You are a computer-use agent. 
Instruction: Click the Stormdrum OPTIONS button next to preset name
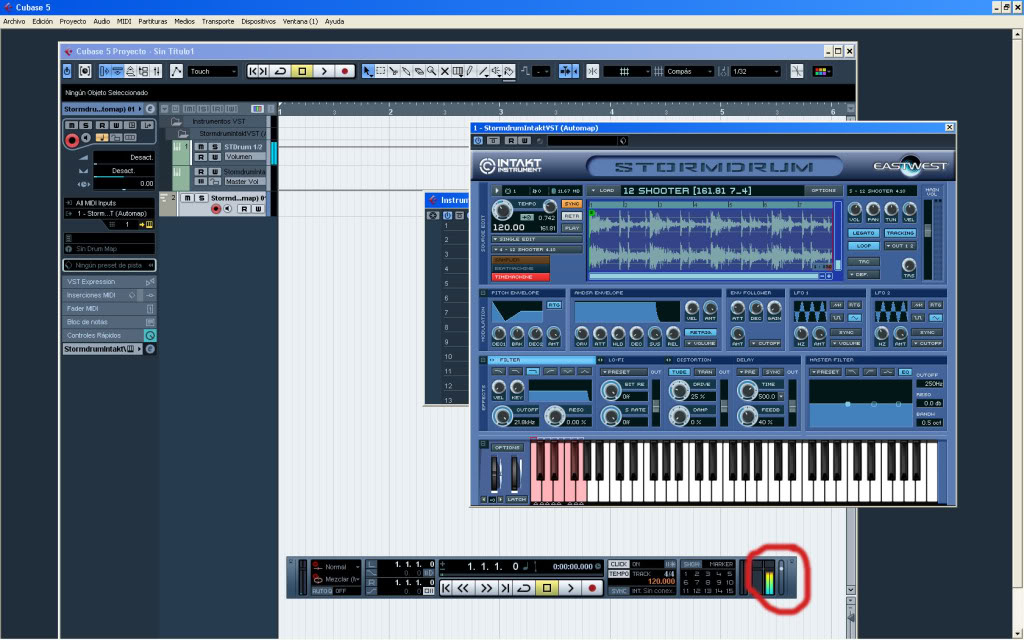click(824, 190)
